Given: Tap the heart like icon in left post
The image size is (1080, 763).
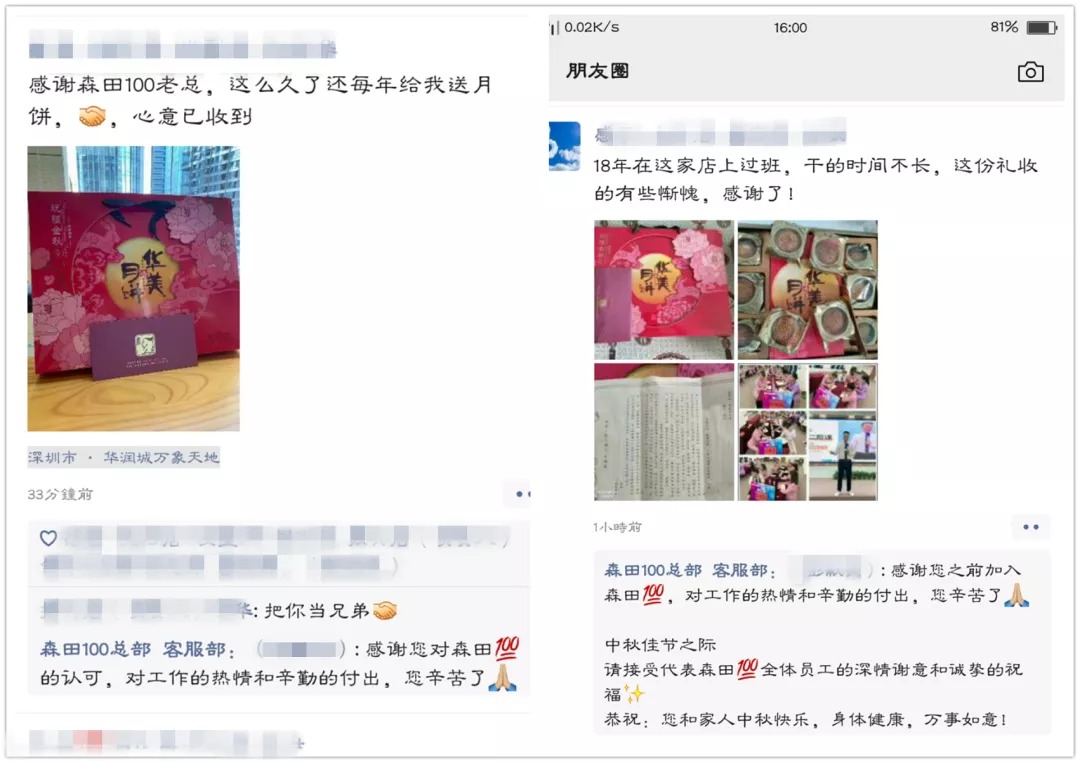Looking at the screenshot, I should (x=48, y=538).
